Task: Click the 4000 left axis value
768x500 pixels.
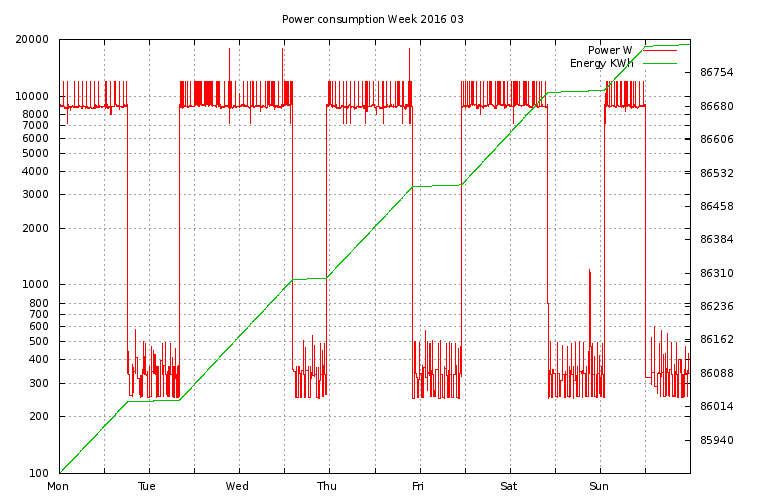Action: point(36,171)
